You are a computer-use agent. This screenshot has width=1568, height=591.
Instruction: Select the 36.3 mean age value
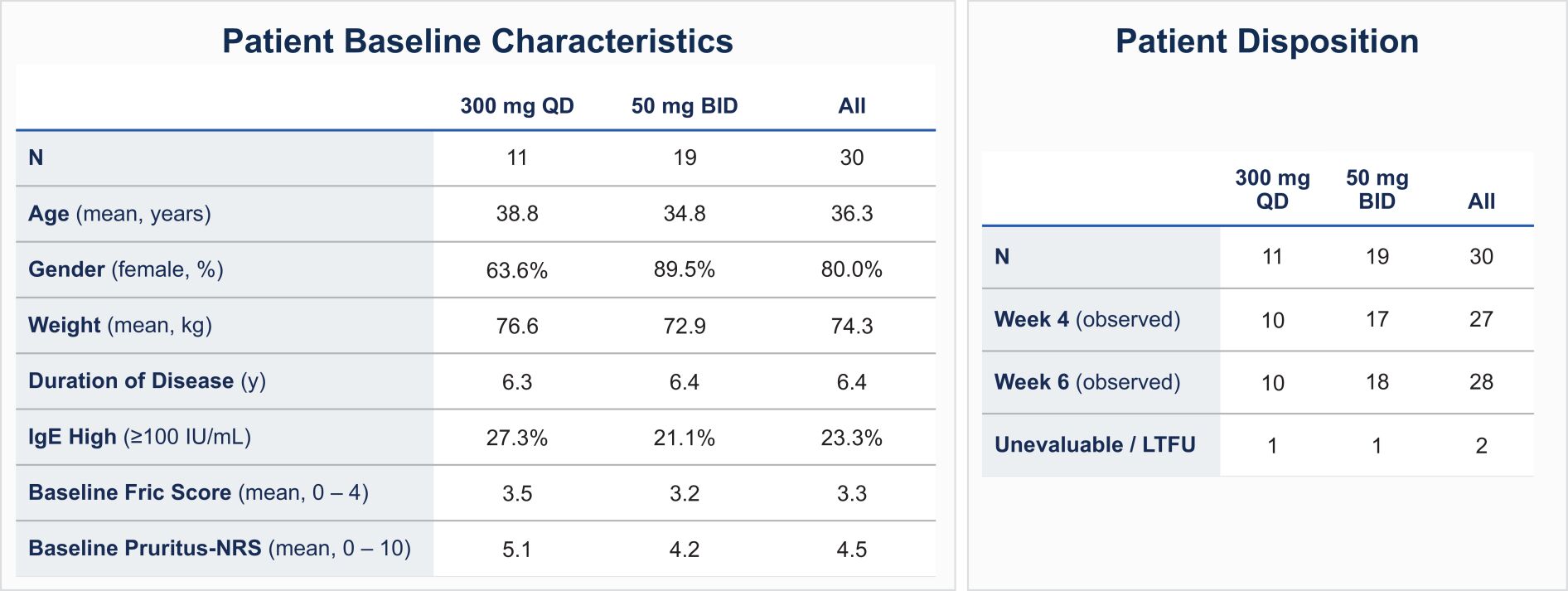tap(852, 214)
